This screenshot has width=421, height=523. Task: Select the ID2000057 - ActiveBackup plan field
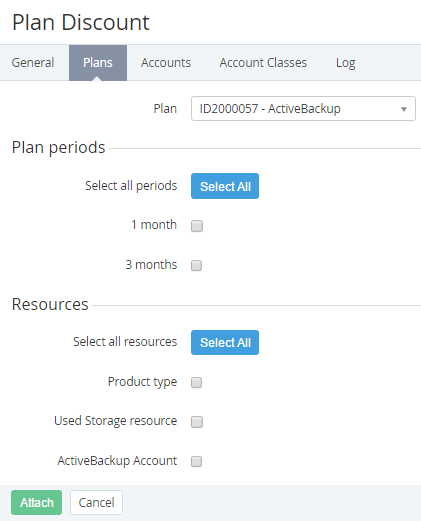(303, 108)
